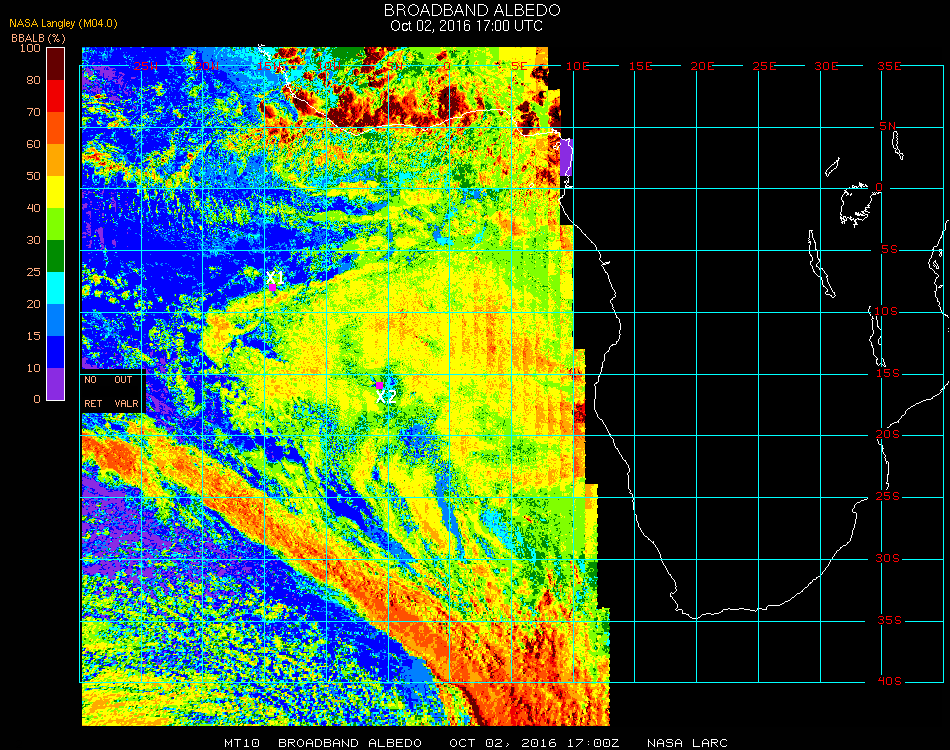Click the '35E' longitude label
Image resolution: width=950 pixels, height=750 pixels.
[889, 66]
